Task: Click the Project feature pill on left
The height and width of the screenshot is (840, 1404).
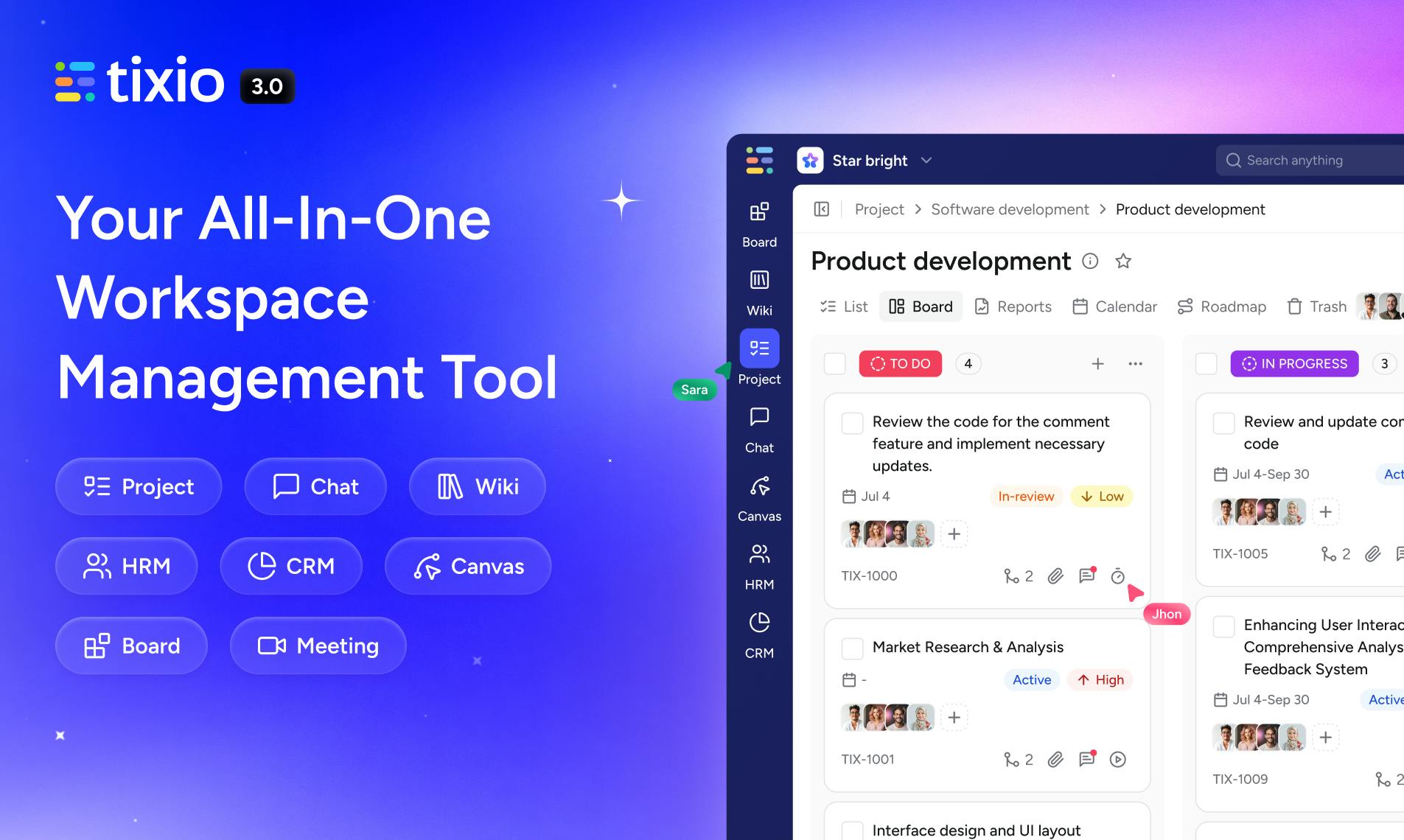Action: (139, 486)
